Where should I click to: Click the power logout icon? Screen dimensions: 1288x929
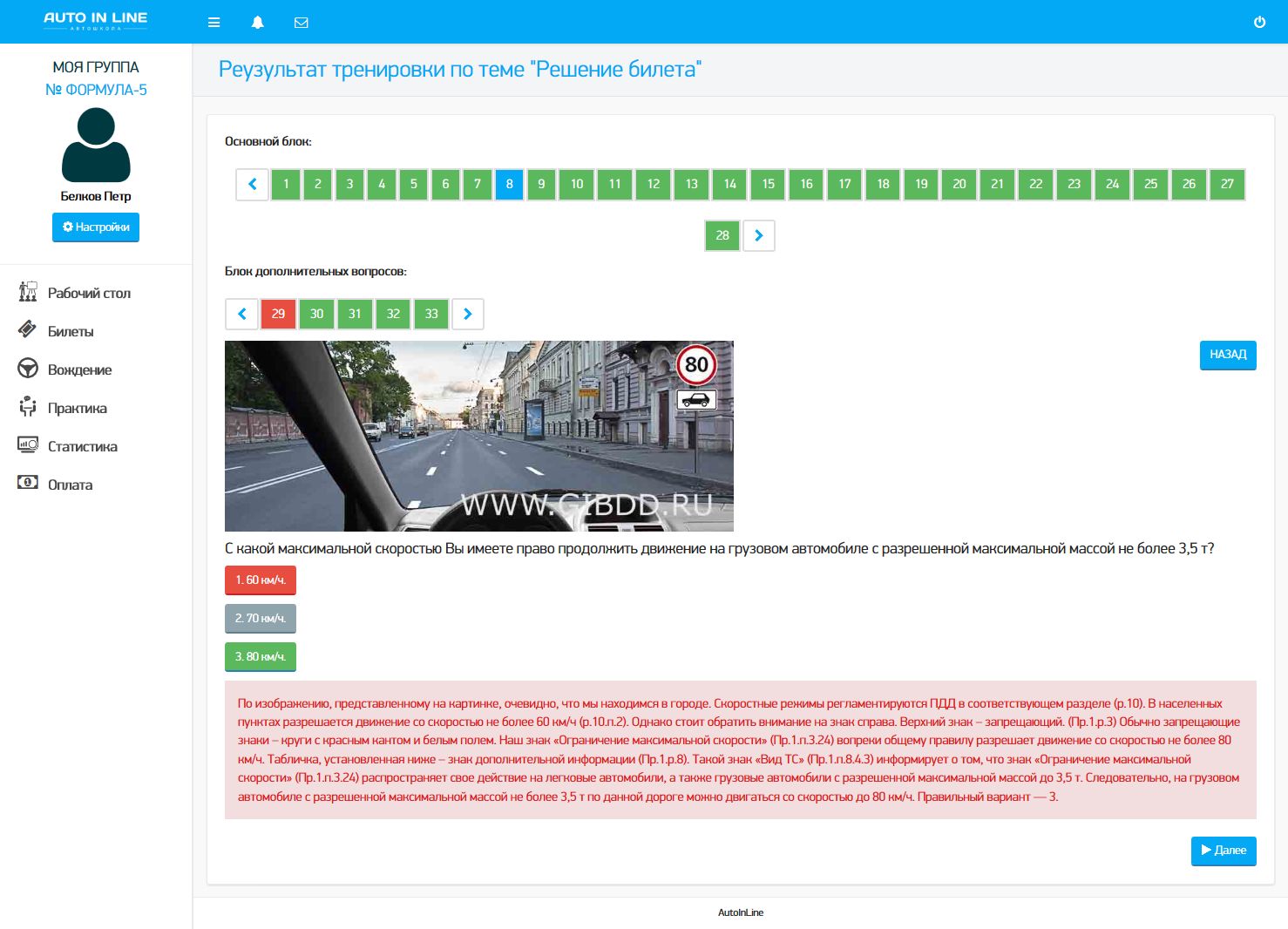1259,23
